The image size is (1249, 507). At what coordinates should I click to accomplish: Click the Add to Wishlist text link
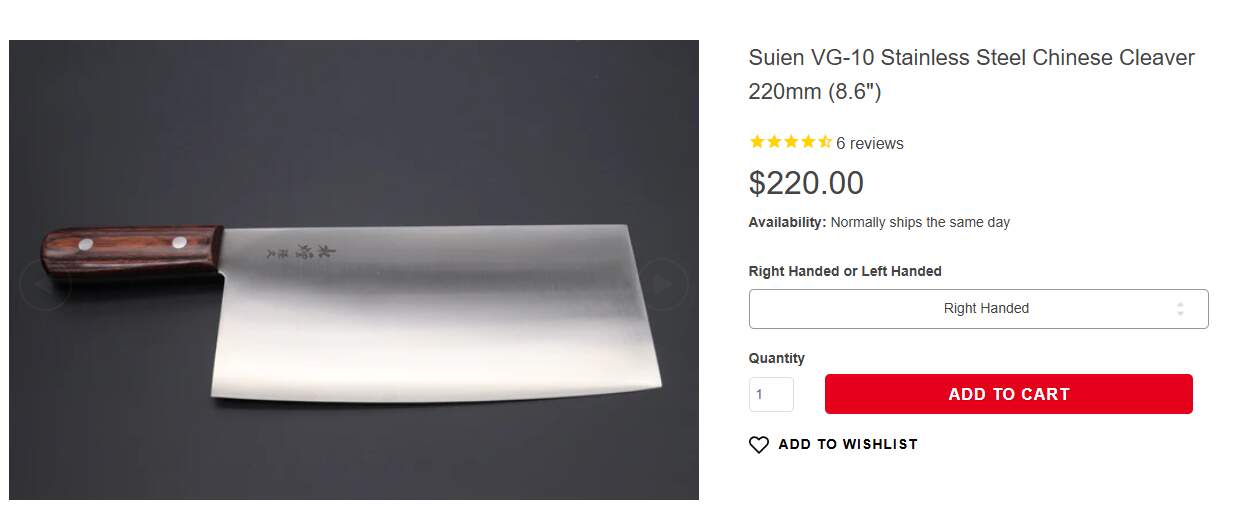click(x=847, y=444)
